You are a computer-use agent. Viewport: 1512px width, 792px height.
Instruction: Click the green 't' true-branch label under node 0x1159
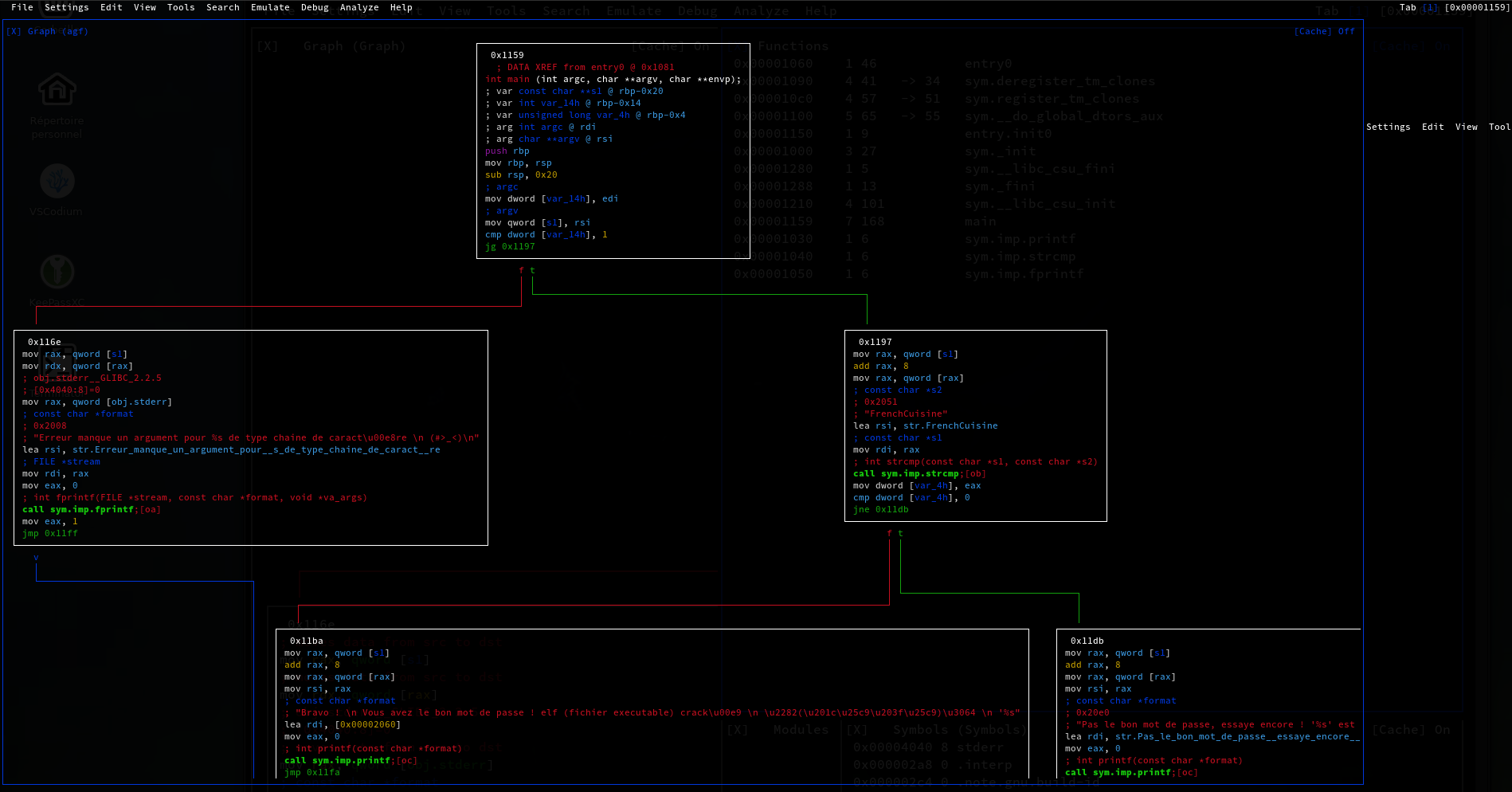(533, 270)
